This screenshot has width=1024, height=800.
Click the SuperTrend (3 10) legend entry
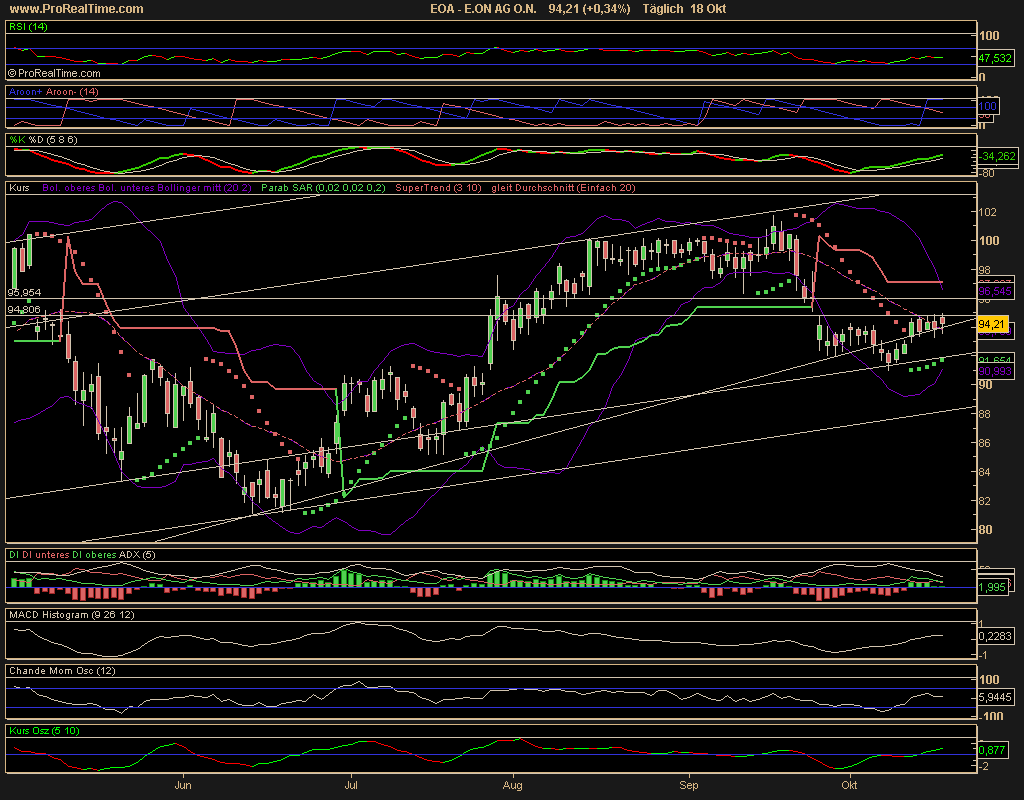point(438,188)
